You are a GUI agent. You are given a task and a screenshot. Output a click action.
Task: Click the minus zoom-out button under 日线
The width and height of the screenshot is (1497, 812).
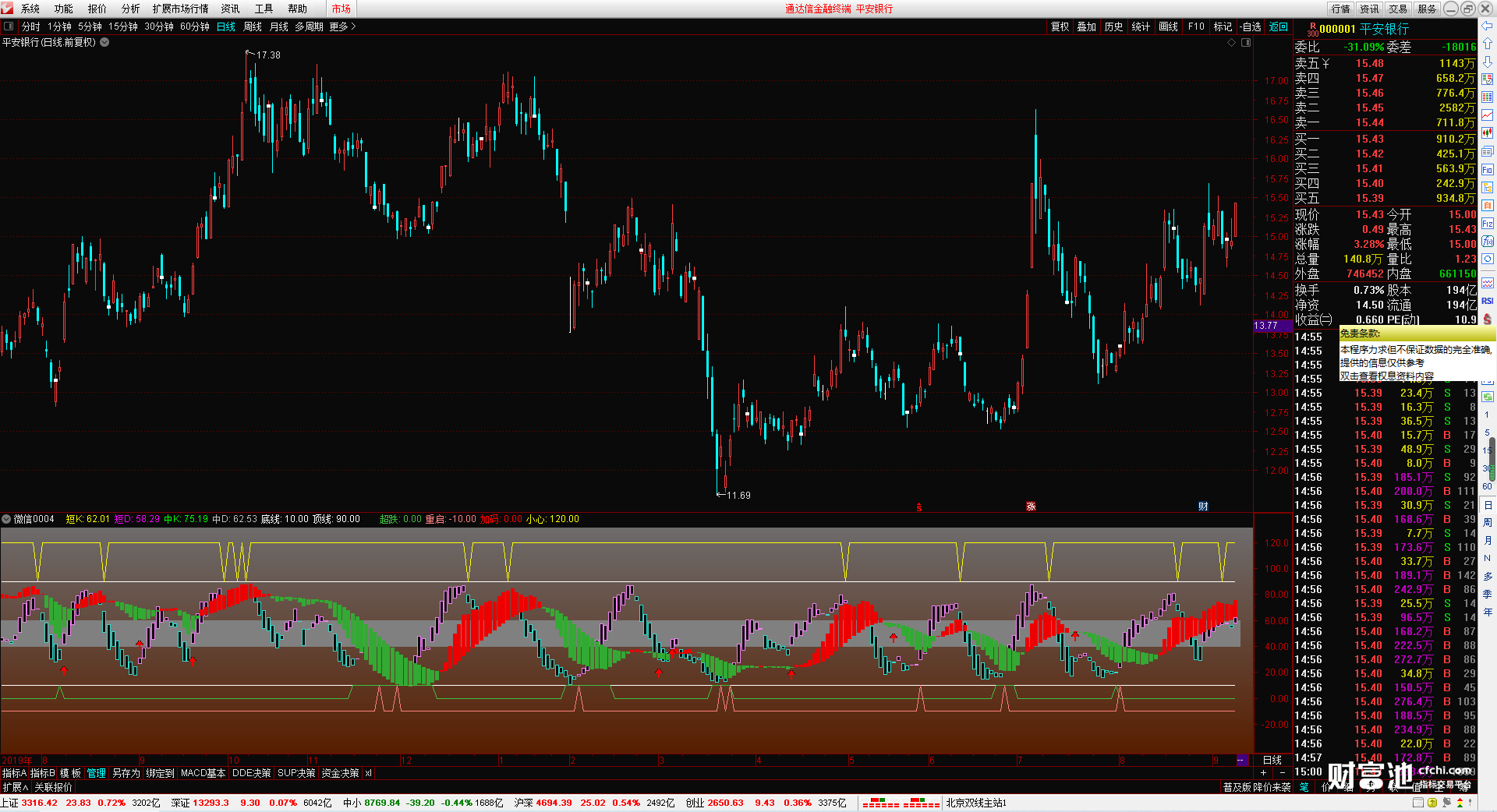pos(1283,773)
